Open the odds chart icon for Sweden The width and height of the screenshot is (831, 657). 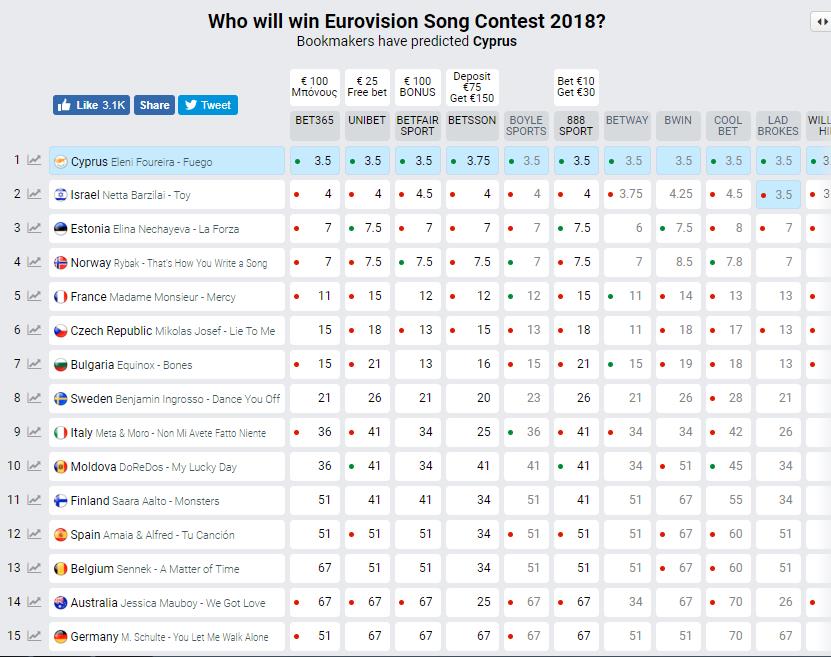(x=34, y=398)
